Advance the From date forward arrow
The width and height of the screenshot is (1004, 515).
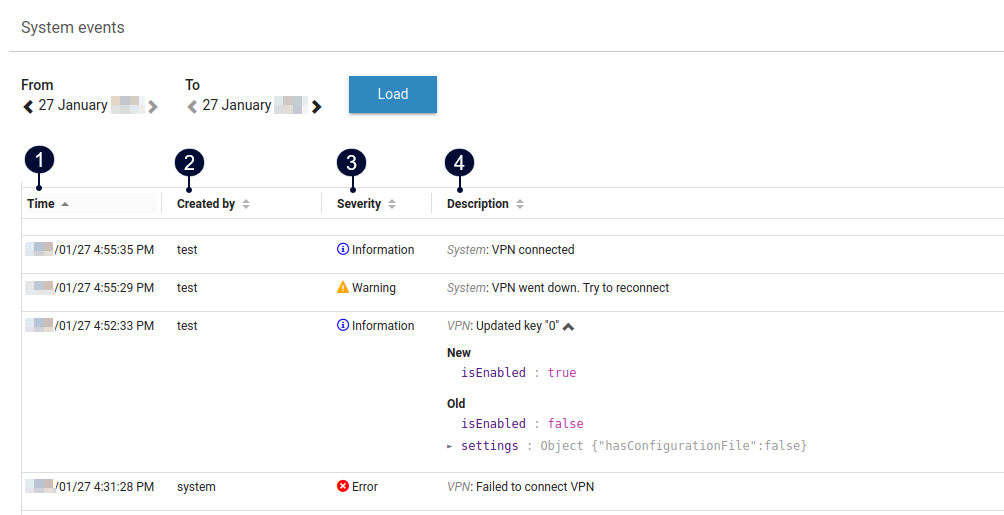pos(153,106)
